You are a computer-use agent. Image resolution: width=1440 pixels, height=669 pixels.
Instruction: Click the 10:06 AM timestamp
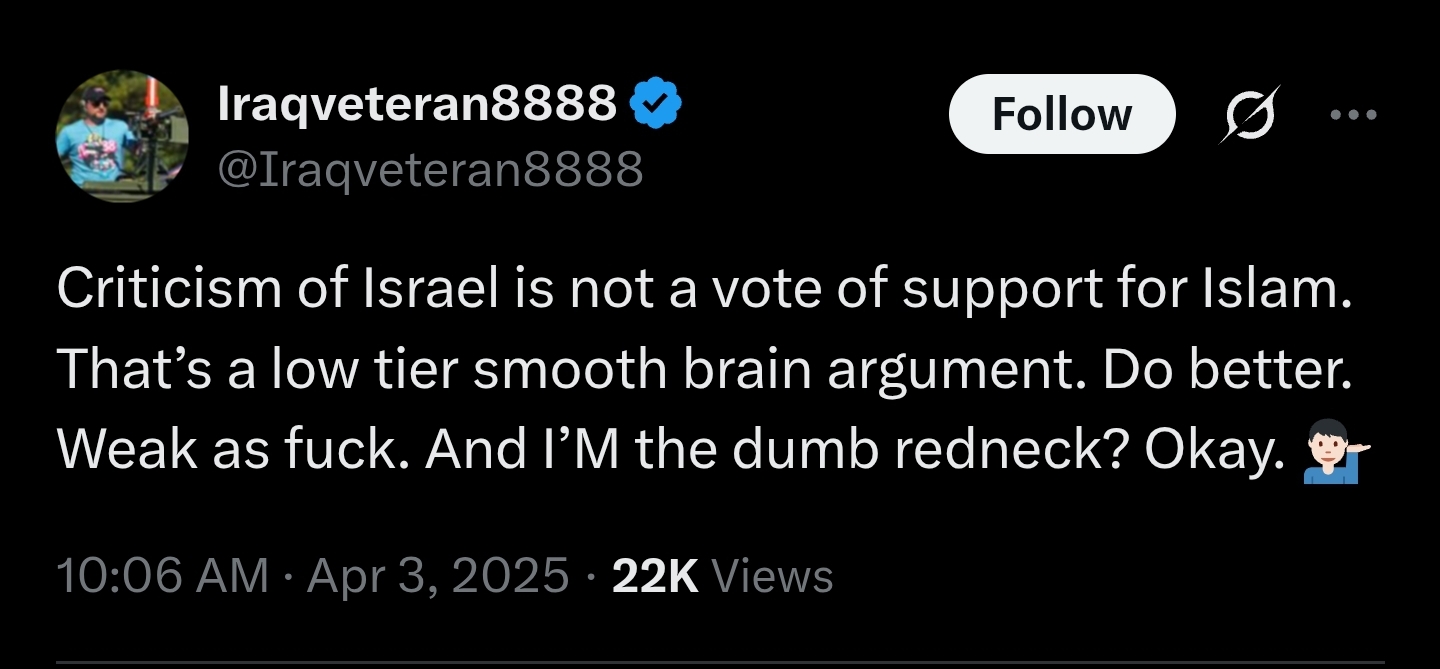point(163,576)
